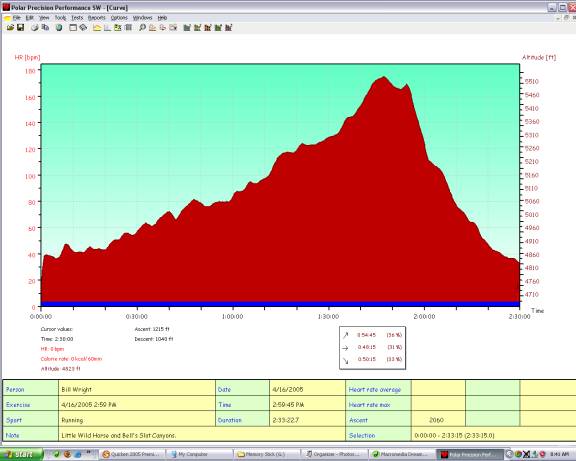Click the Ascent: 1215 ft value
This screenshot has height=461, width=576.
[x=152, y=329]
